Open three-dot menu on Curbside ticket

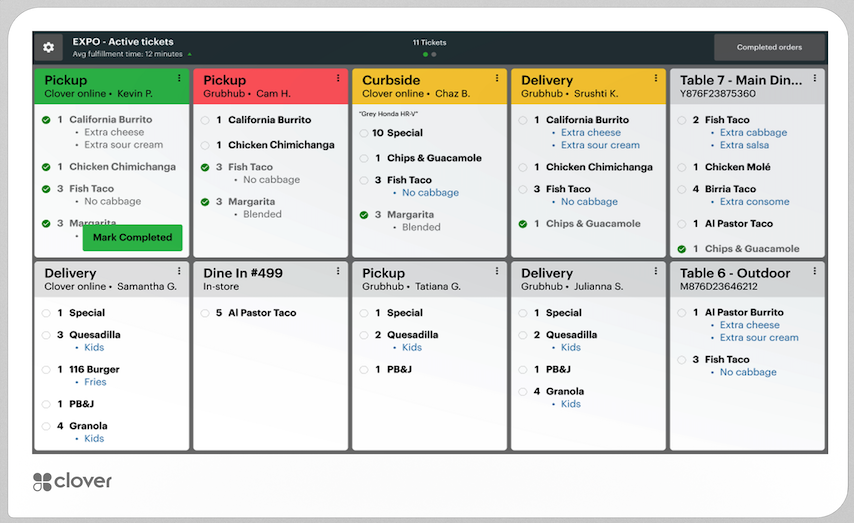497,78
